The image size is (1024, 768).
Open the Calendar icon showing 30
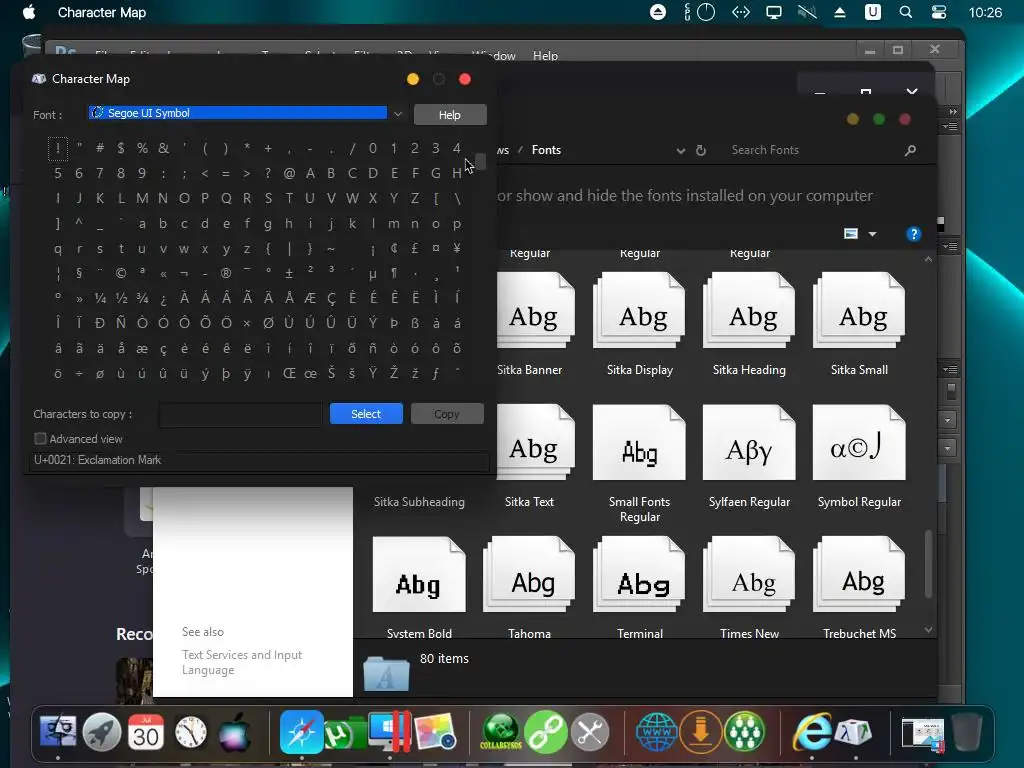tap(145, 731)
